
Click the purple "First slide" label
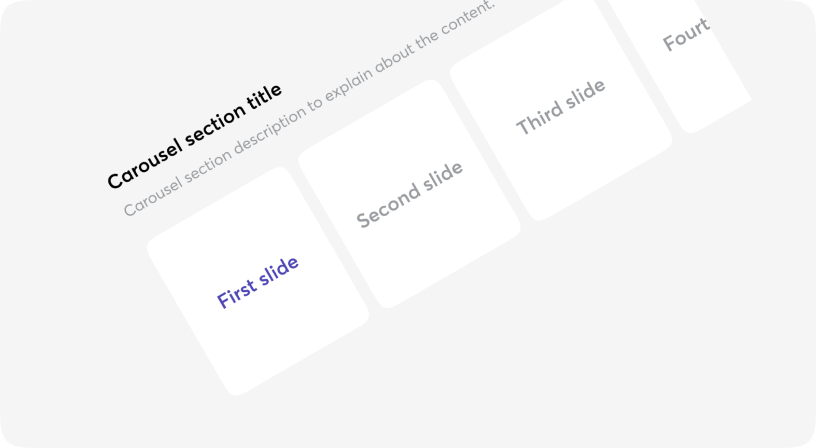[258, 282]
